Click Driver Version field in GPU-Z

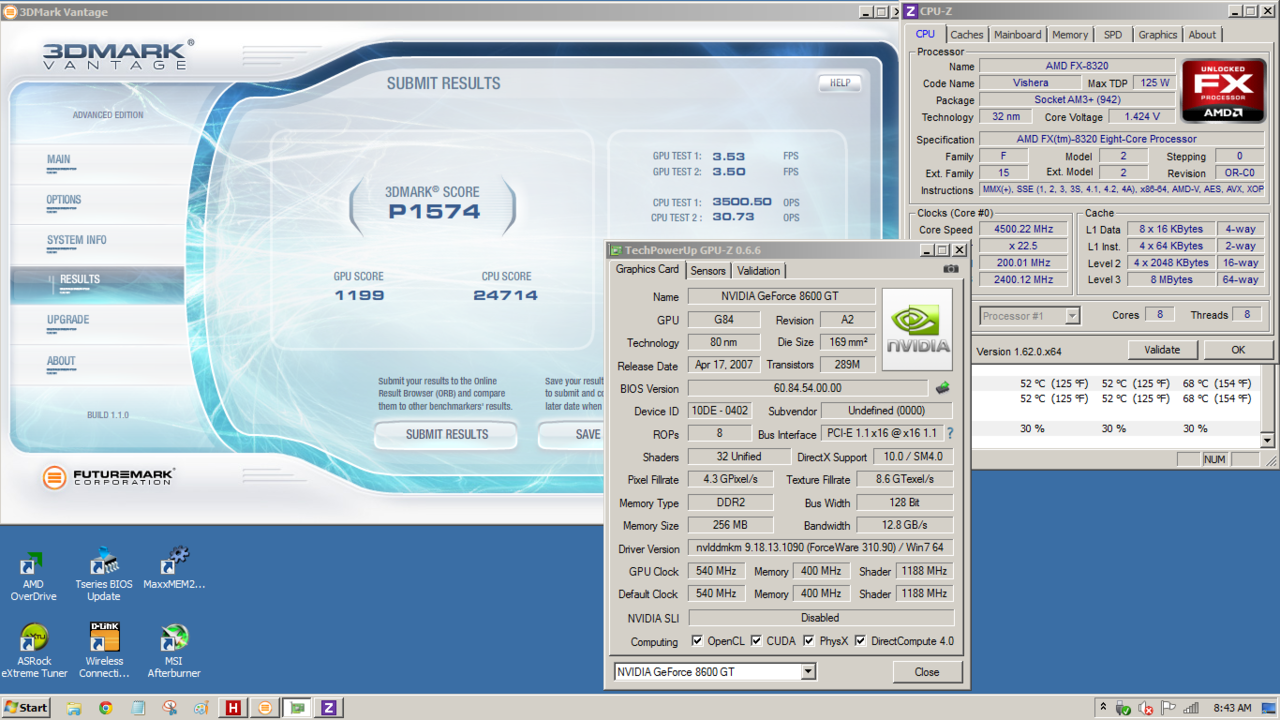(x=820, y=548)
